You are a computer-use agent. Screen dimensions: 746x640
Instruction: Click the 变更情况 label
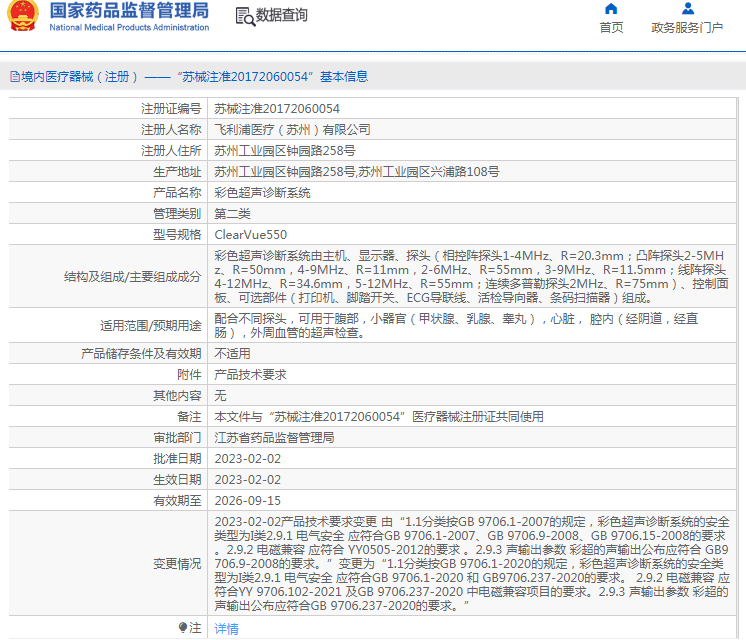click(x=177, y=564)
